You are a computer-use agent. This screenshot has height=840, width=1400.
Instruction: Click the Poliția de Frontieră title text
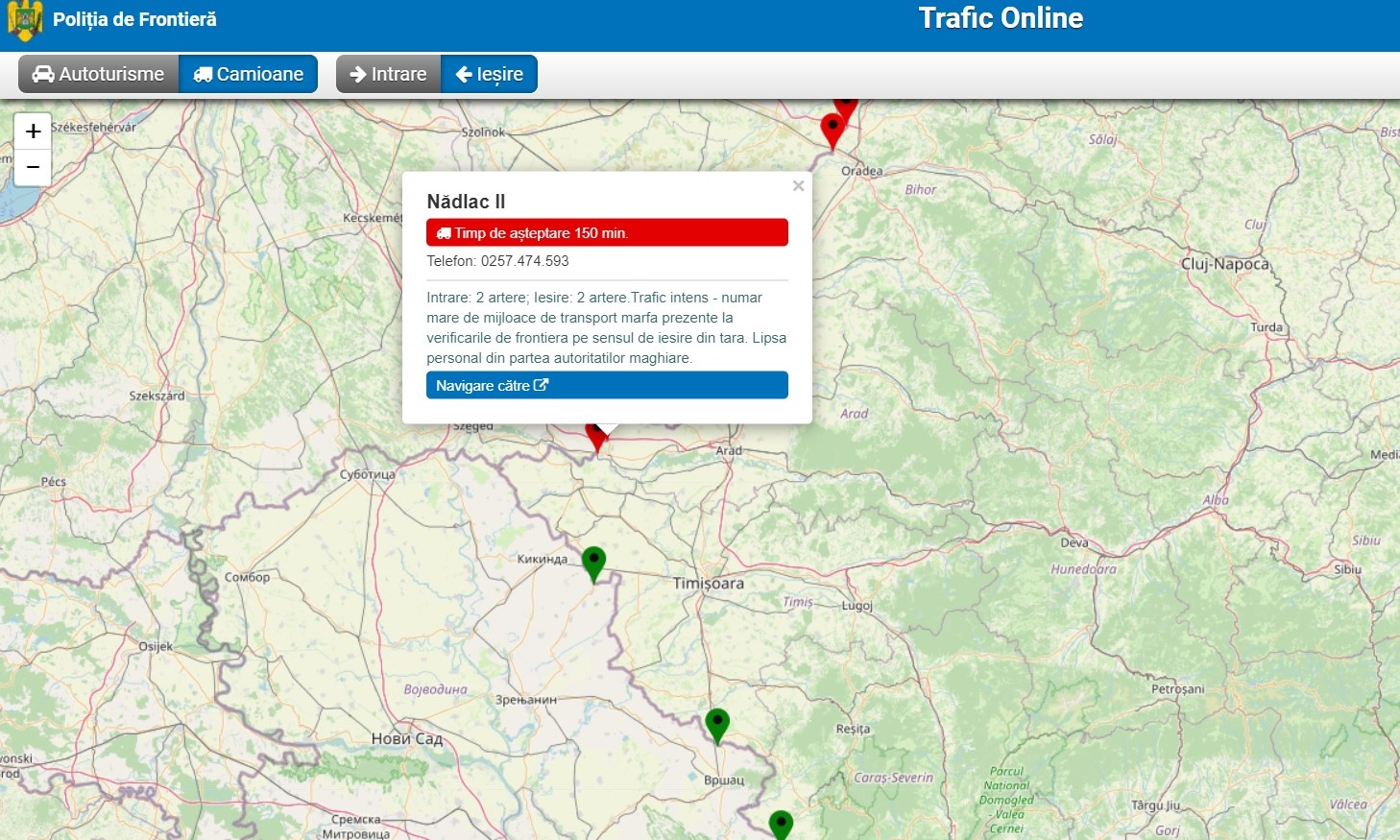[134, 19]
